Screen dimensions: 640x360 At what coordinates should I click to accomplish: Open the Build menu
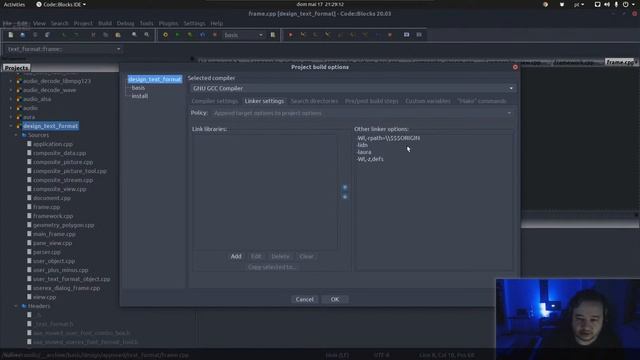coord(105,23)
